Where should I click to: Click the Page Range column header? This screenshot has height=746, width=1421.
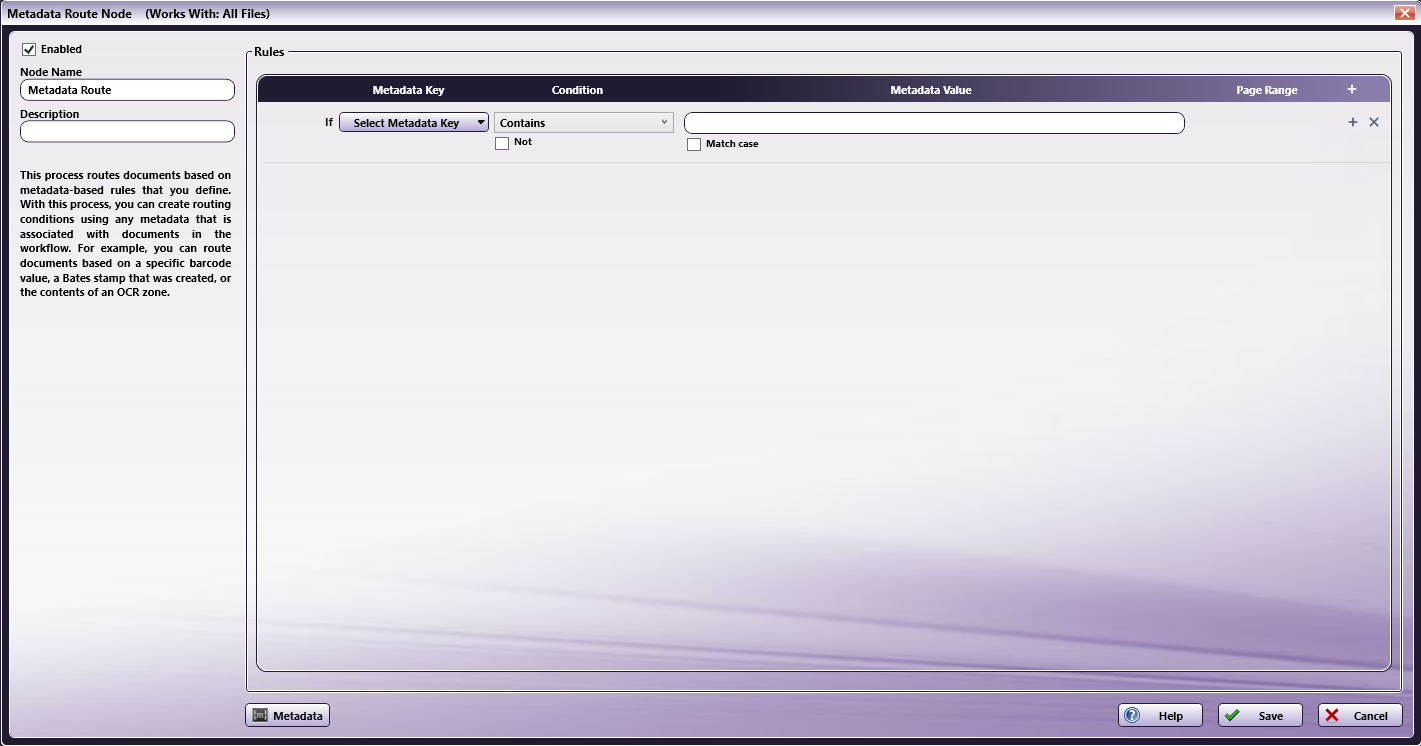click(x=1267, y=90)
